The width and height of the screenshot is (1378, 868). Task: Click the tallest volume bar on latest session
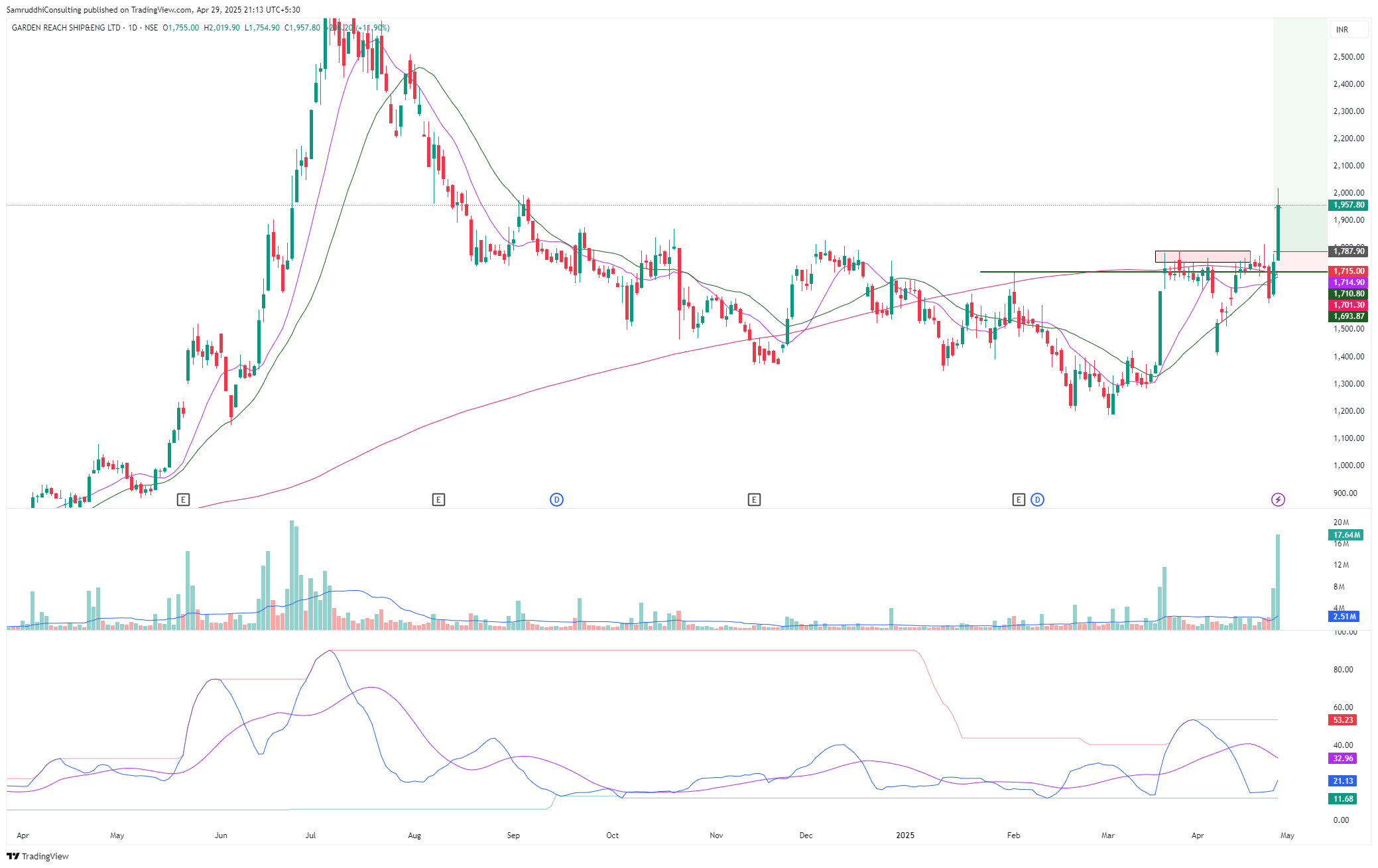pyautogui.click(x=1278, y=582)
